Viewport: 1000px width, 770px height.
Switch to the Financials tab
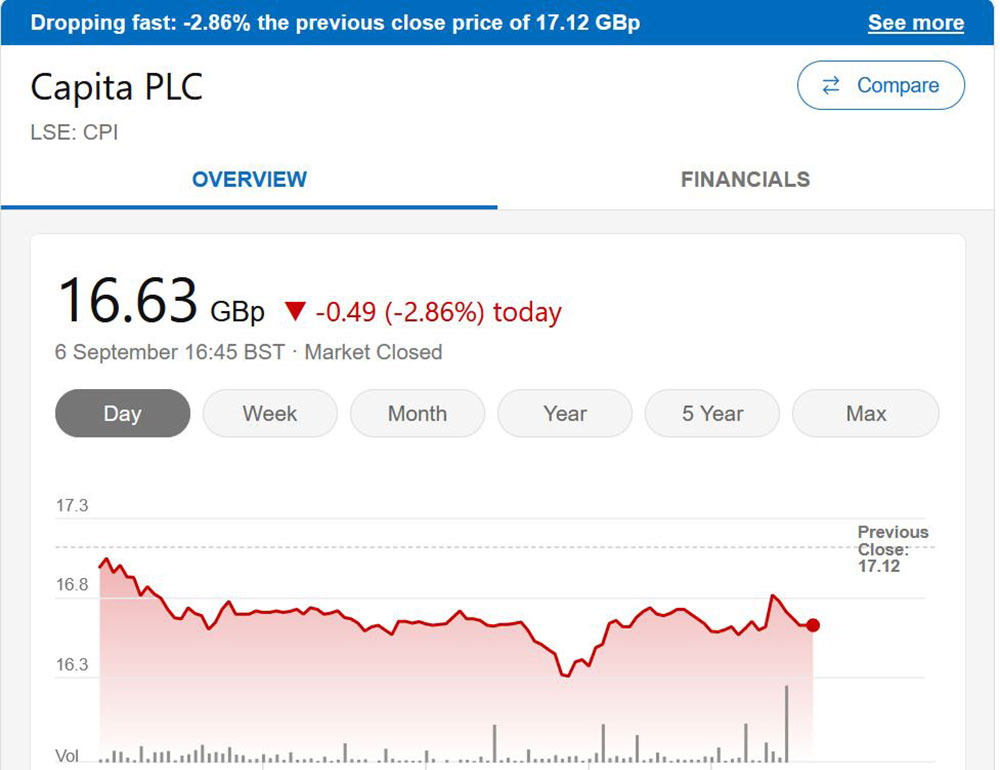pos(745,180)
